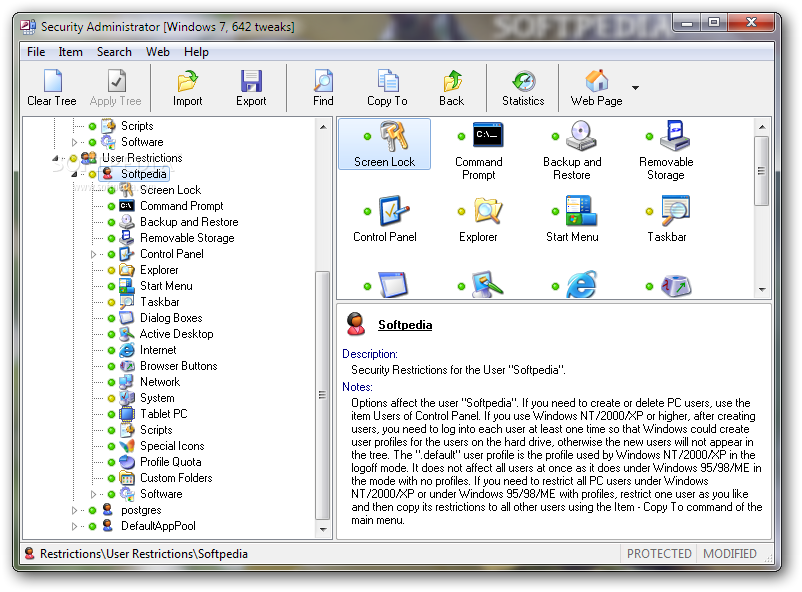This screenshot has height=592, width=802.
Task: Toggle status dot of Taskbar tree item
Action: [x=112, y=302]
